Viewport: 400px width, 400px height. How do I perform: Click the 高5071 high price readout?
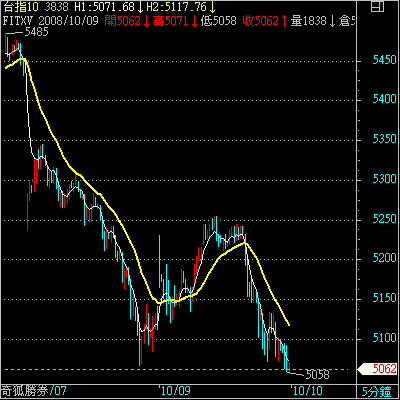(x=171, y=21)
